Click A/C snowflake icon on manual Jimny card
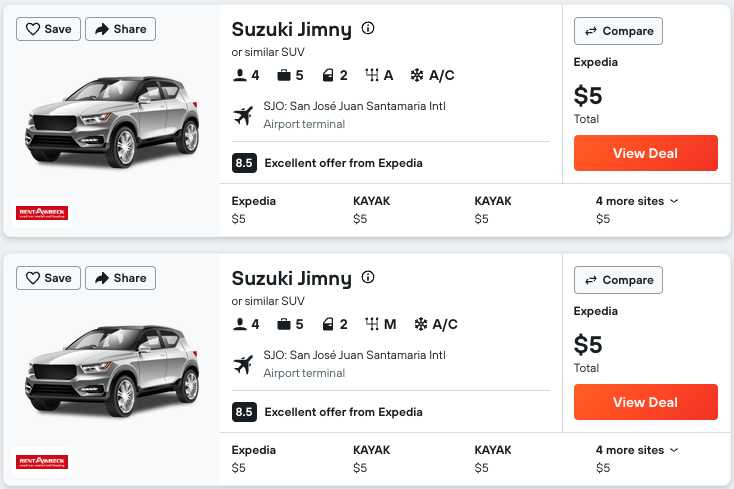 click(x=420, y=324)
